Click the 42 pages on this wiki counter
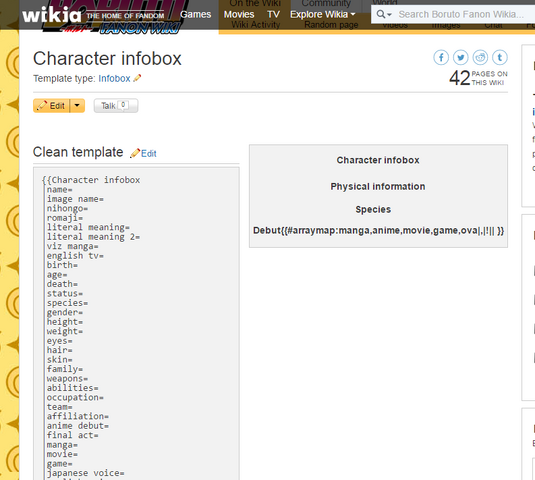This screenshot has width=535, height=480. point(478,78)
